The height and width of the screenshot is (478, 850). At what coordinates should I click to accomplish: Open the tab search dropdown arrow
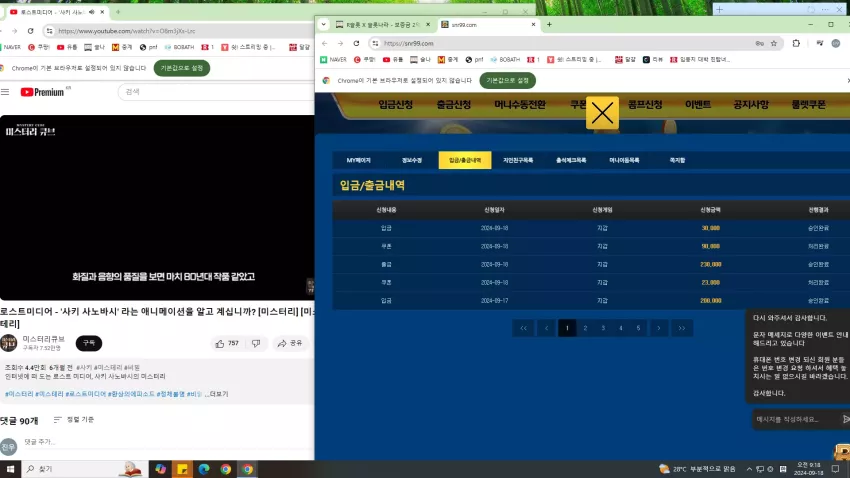coord(324,24)
